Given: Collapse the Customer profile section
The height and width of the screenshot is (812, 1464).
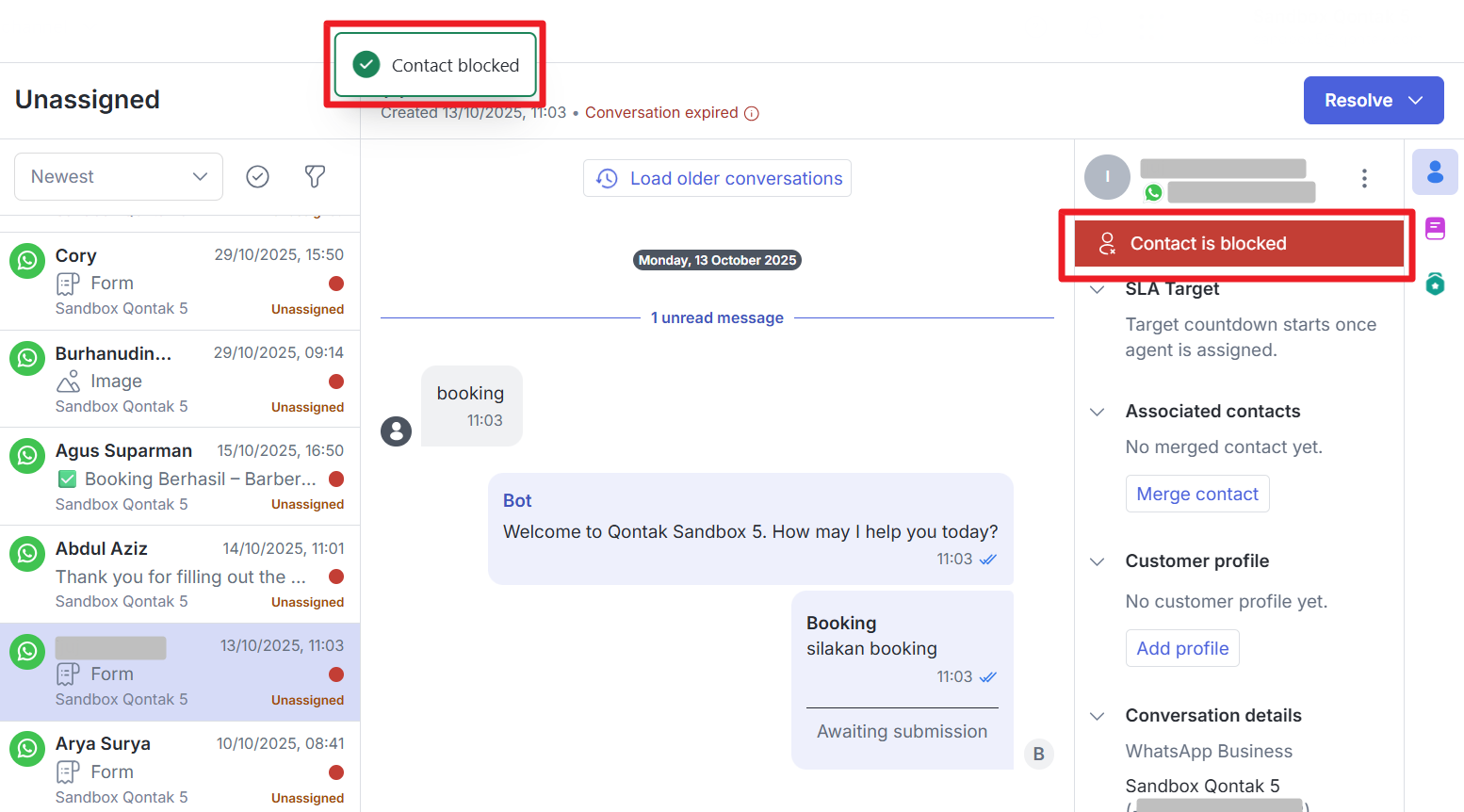Looking at the screenshot, I should [1098, 561].
